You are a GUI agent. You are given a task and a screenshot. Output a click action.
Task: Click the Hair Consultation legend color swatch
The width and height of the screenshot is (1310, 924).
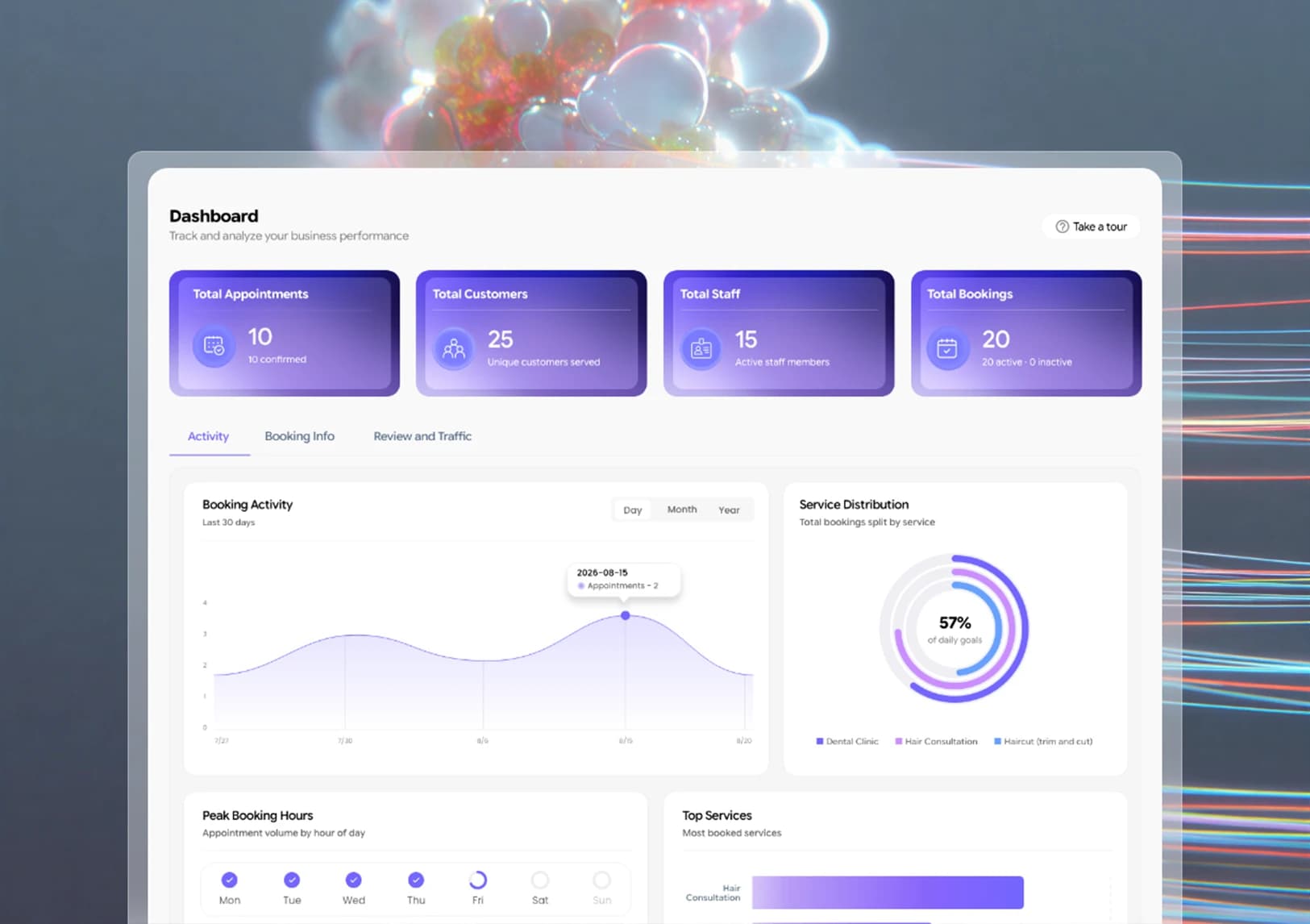899,741
